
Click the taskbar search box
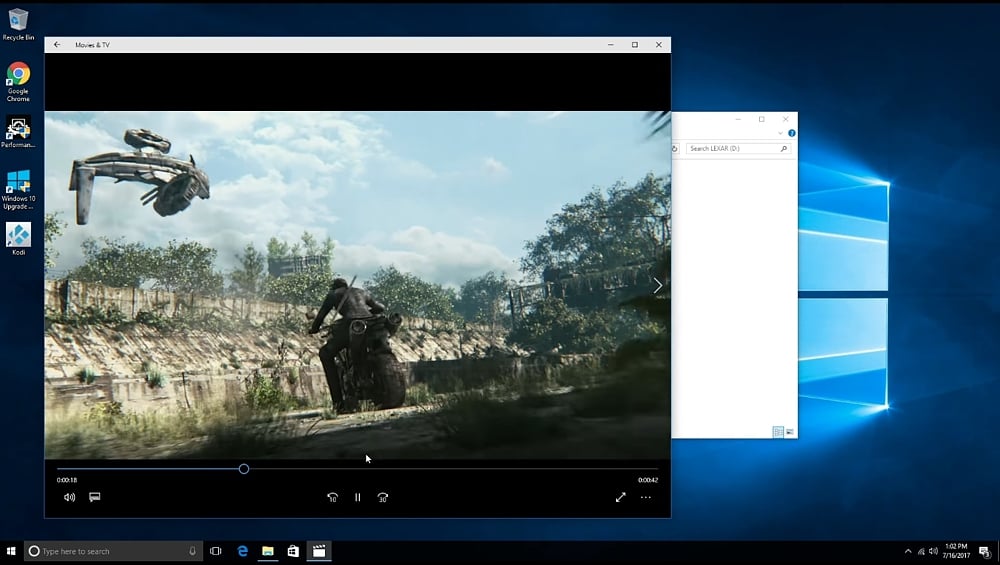pyautogui.click(x=114, y=551)
